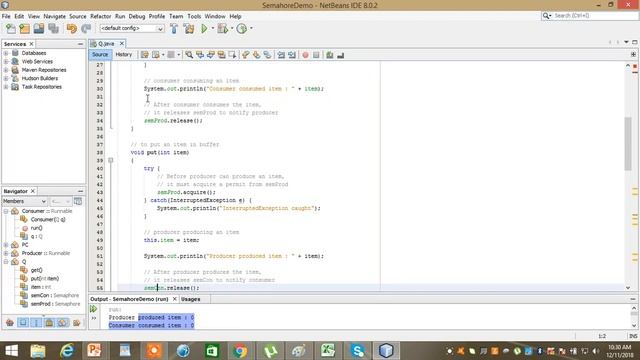The height and width of the screenshot is (360, 640).
Task: Start macro recording with the red circle
Action: pyautogui.click(x=305, y=55)
